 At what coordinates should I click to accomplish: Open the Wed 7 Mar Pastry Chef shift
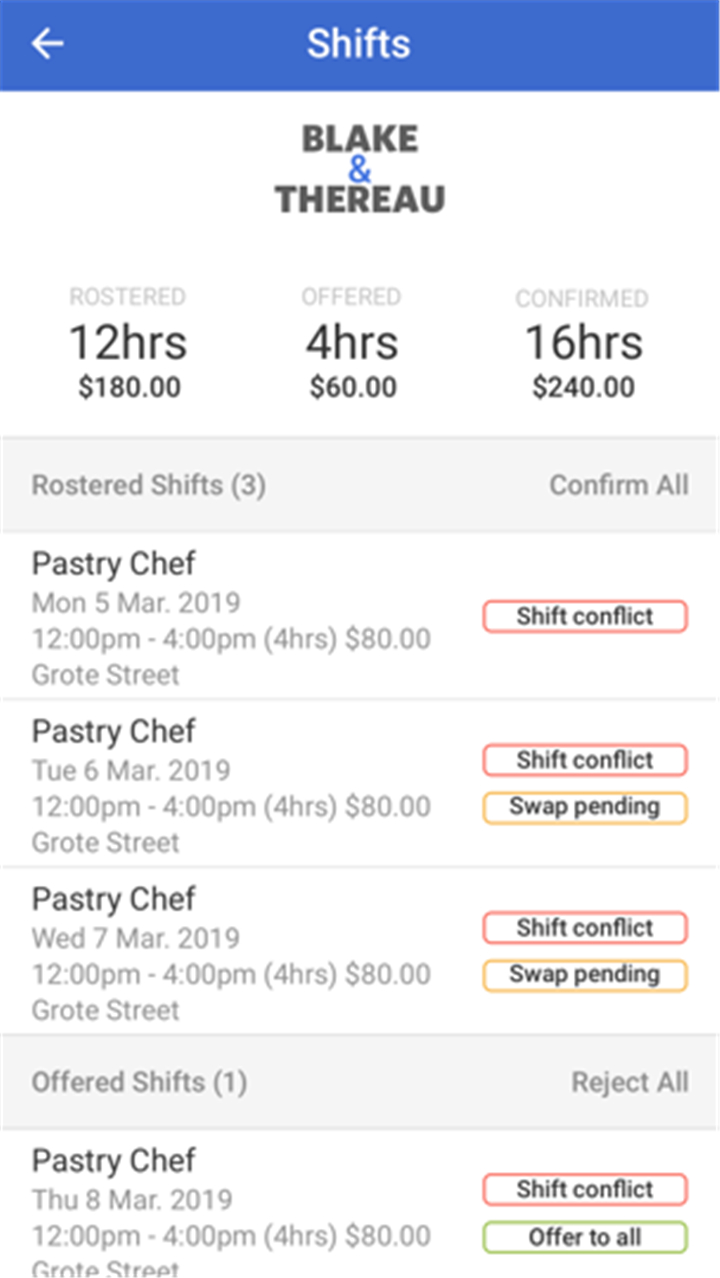360,952
